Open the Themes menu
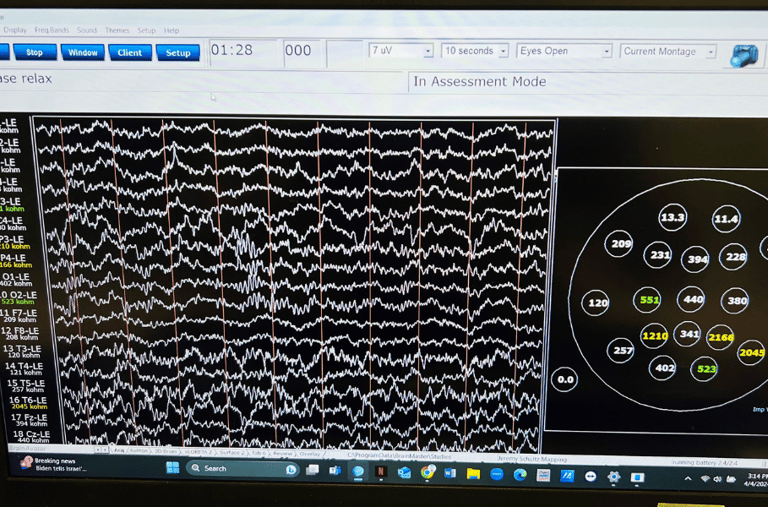The height and width of the screenshot is (507, 768). coord(117,30)
